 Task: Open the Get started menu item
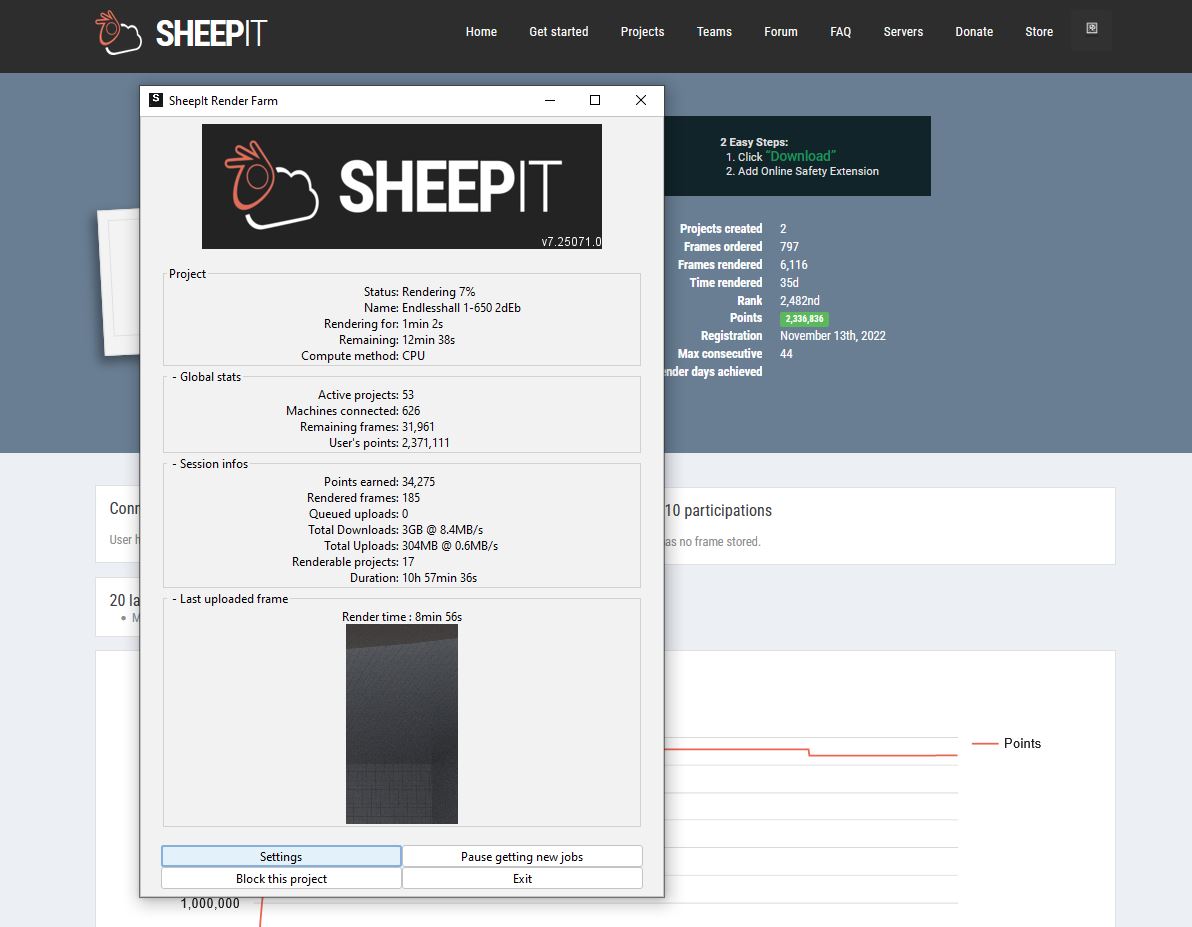coord(559,32)
